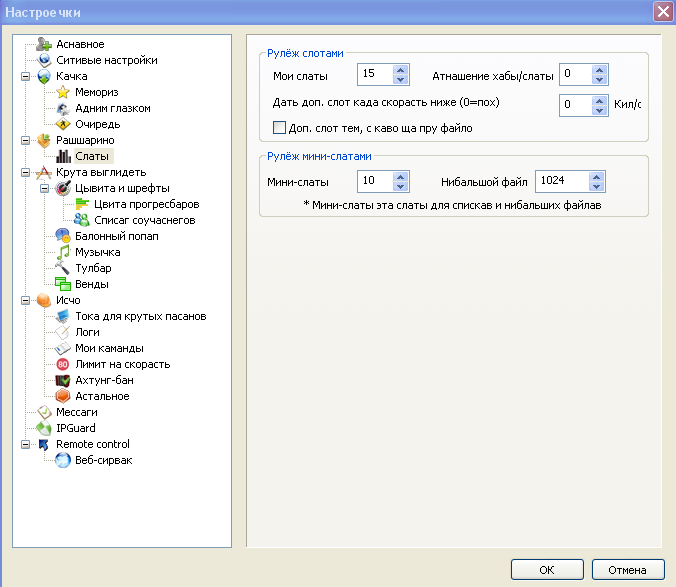Click the IPGuard shield icon

coord(43,428)
